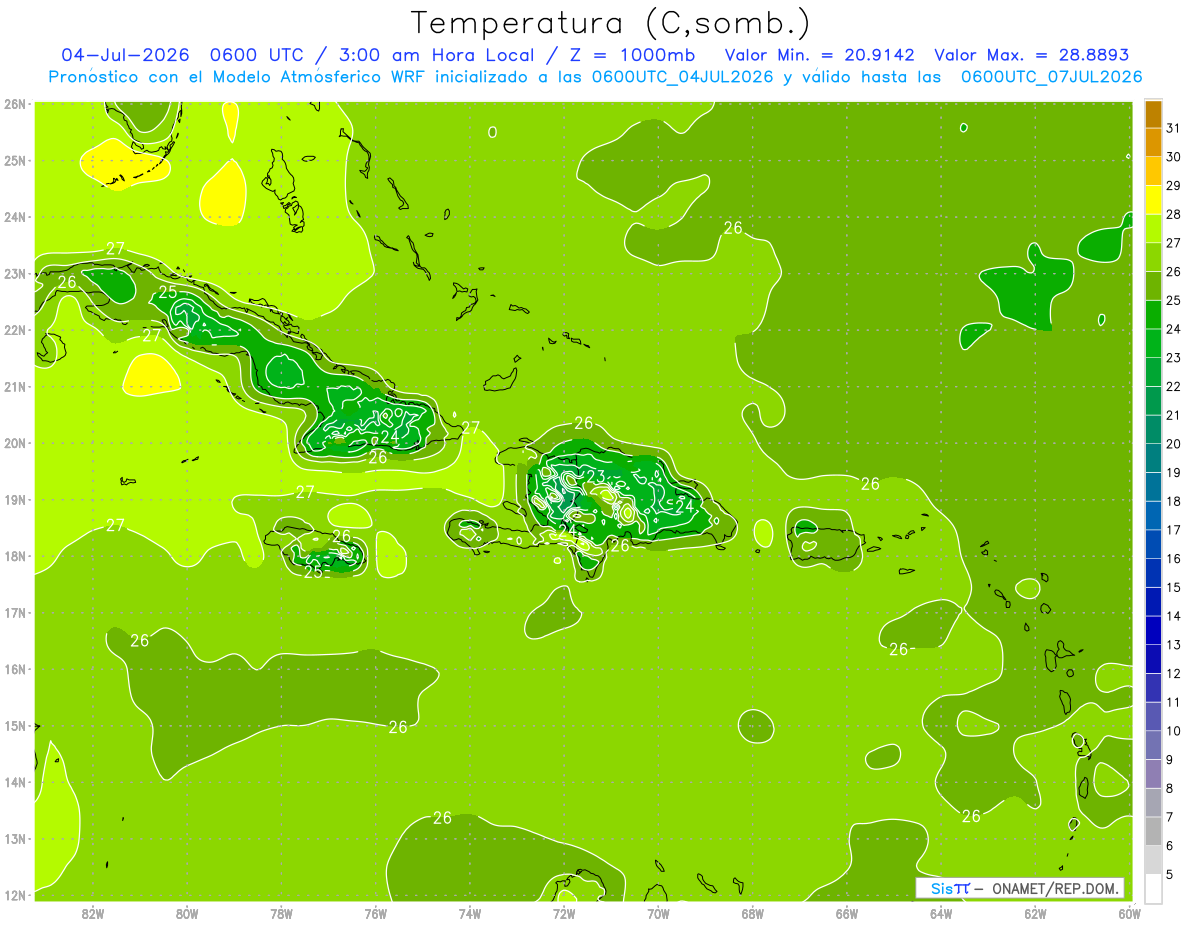Pick the yellow legend swatch between 28 and 29
The width and height of the screenshot is (1200, 927).
pos(1153,199)
